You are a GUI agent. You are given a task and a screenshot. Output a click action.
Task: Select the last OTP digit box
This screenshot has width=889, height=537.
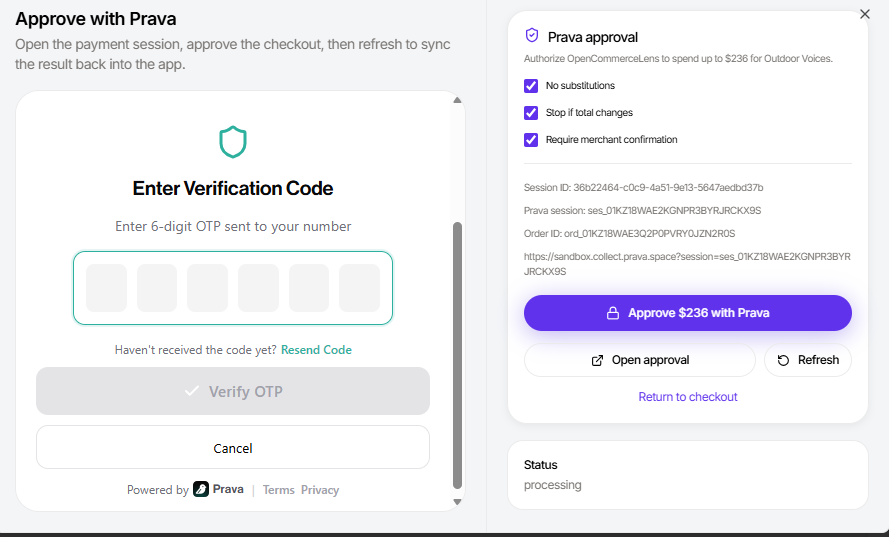point(359,288)
